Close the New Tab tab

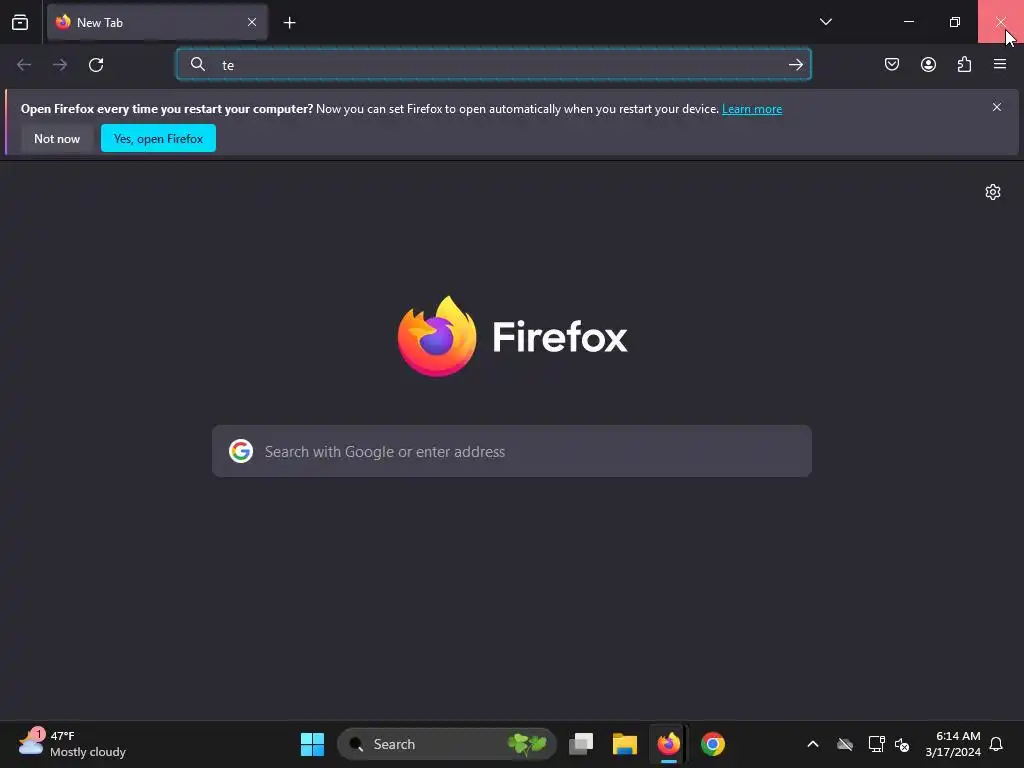251,22
